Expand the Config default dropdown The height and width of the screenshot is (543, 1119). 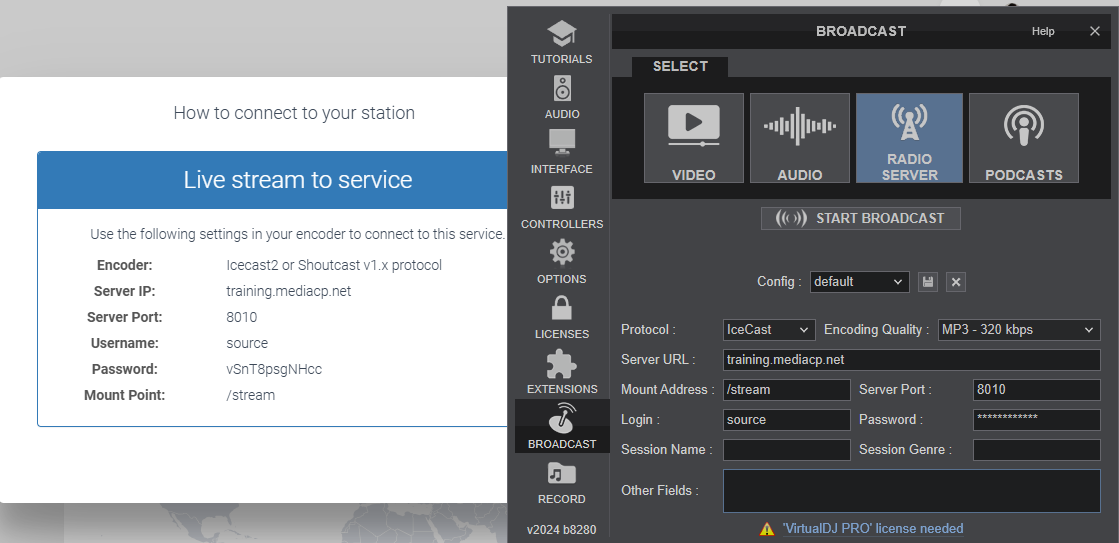860,282
